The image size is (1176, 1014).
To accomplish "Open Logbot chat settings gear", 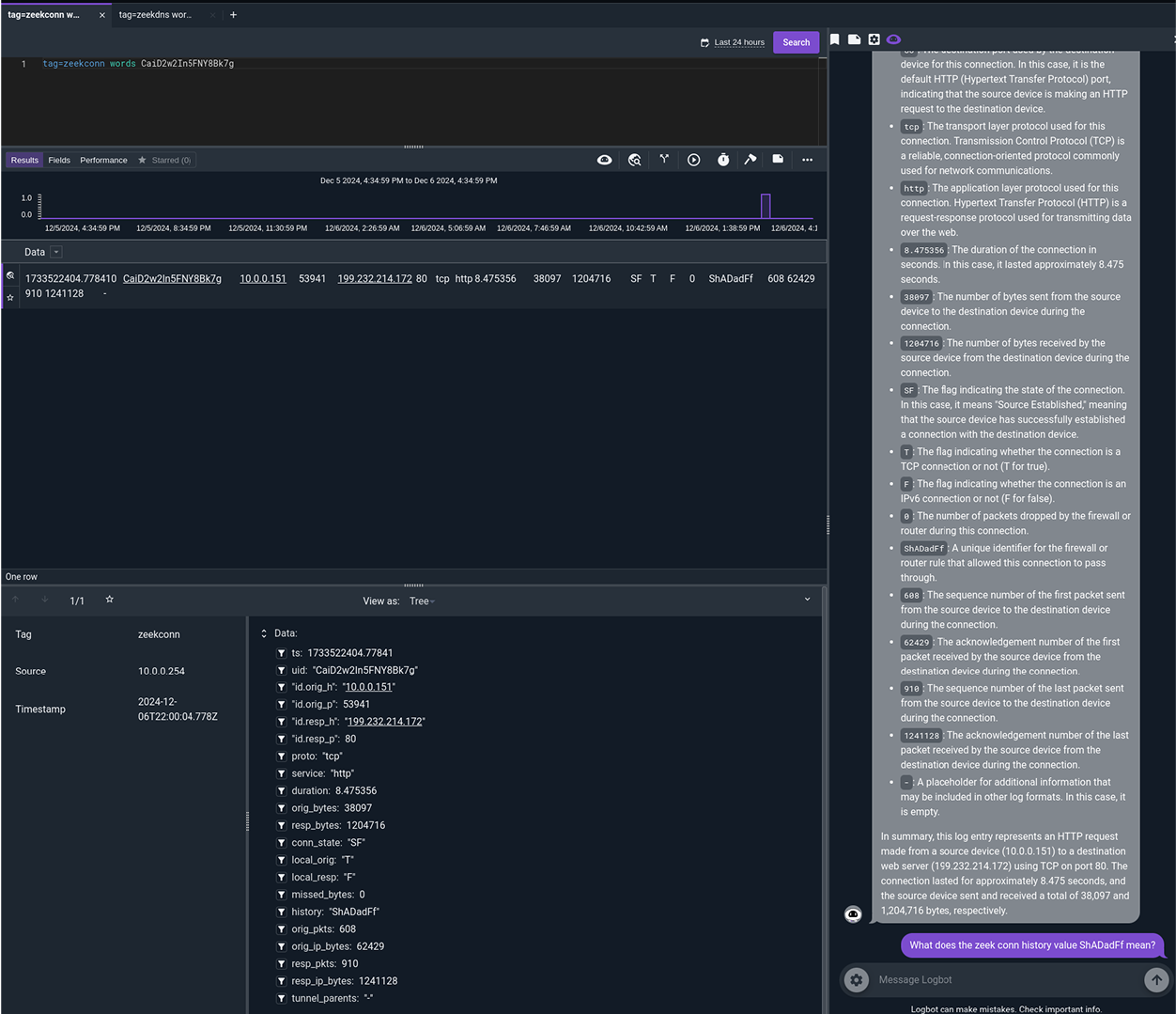I will [857, 980].
